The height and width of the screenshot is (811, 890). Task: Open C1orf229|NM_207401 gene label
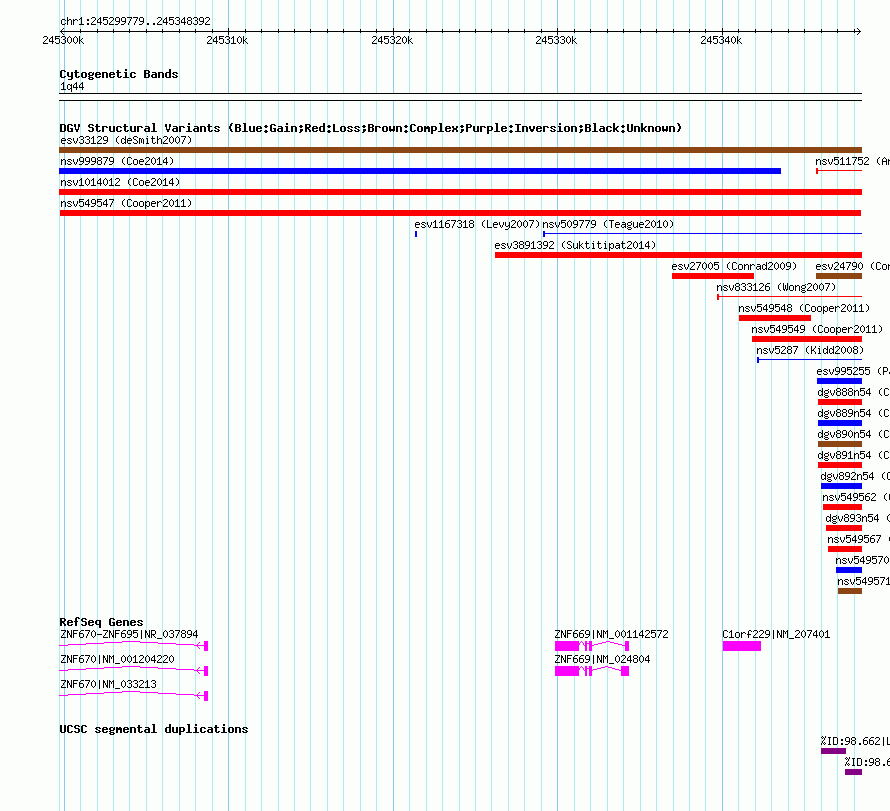click(776, 634)
